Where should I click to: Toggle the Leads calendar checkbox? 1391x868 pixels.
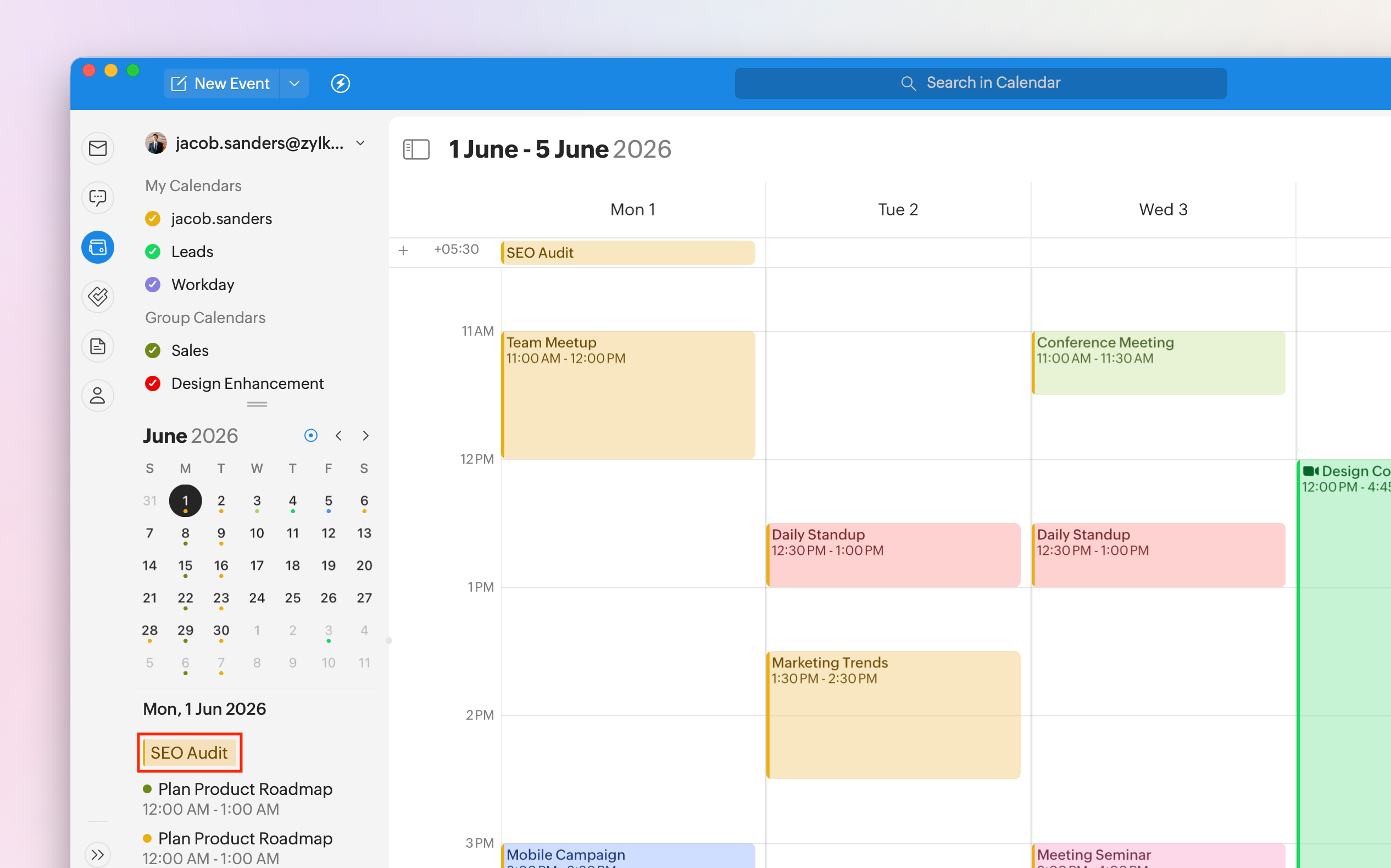click(153, 252)
